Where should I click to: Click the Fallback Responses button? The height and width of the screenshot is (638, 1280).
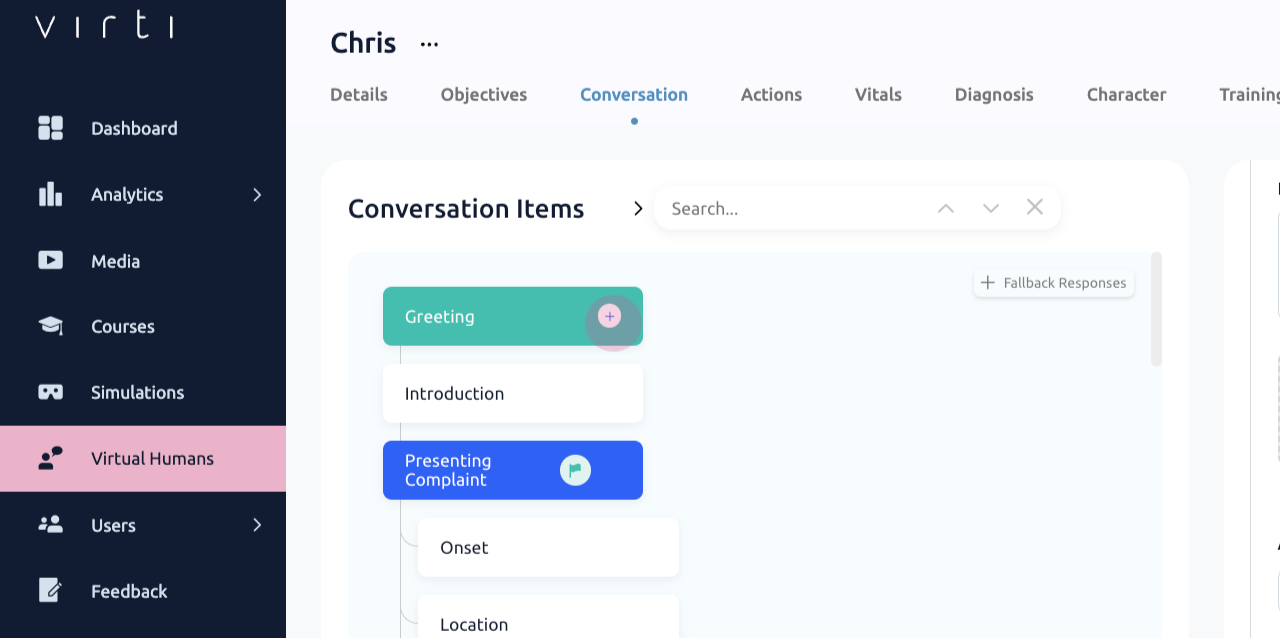1054,283
